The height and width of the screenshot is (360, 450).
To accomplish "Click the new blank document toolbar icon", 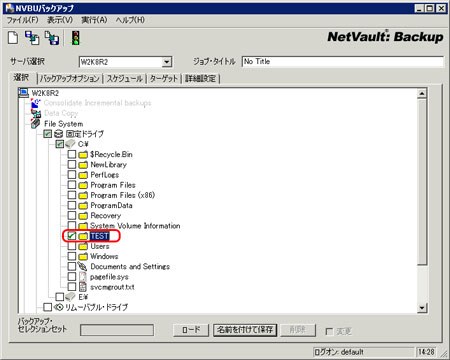I will coord(13,37).
